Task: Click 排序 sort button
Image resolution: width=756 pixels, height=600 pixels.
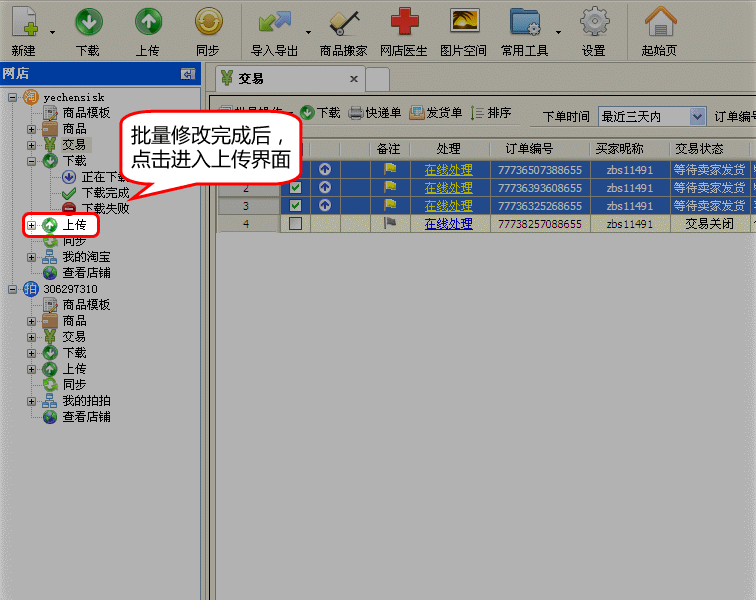Action: 491,113
